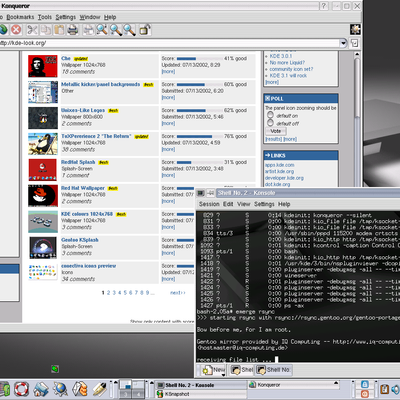This screenshot has width=400, height=400.
Task: Open the location bar history dropdown arrow
Action: click(x=343, y=43)
